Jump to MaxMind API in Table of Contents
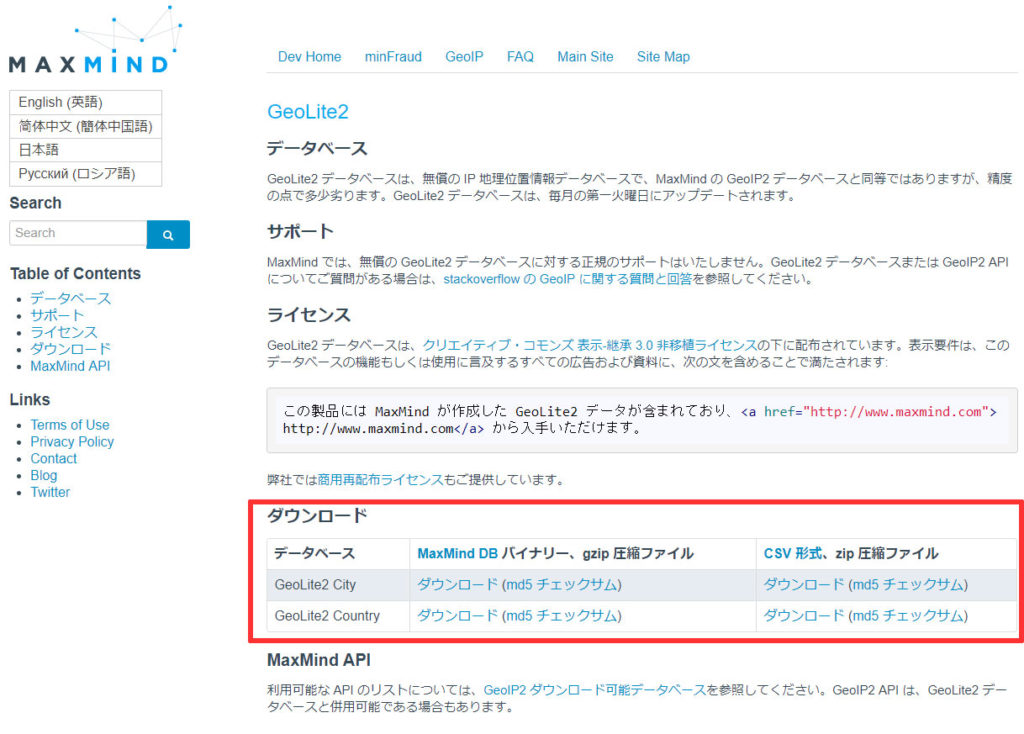Screen dimensions: 1024x734 (x=71, y=366)
